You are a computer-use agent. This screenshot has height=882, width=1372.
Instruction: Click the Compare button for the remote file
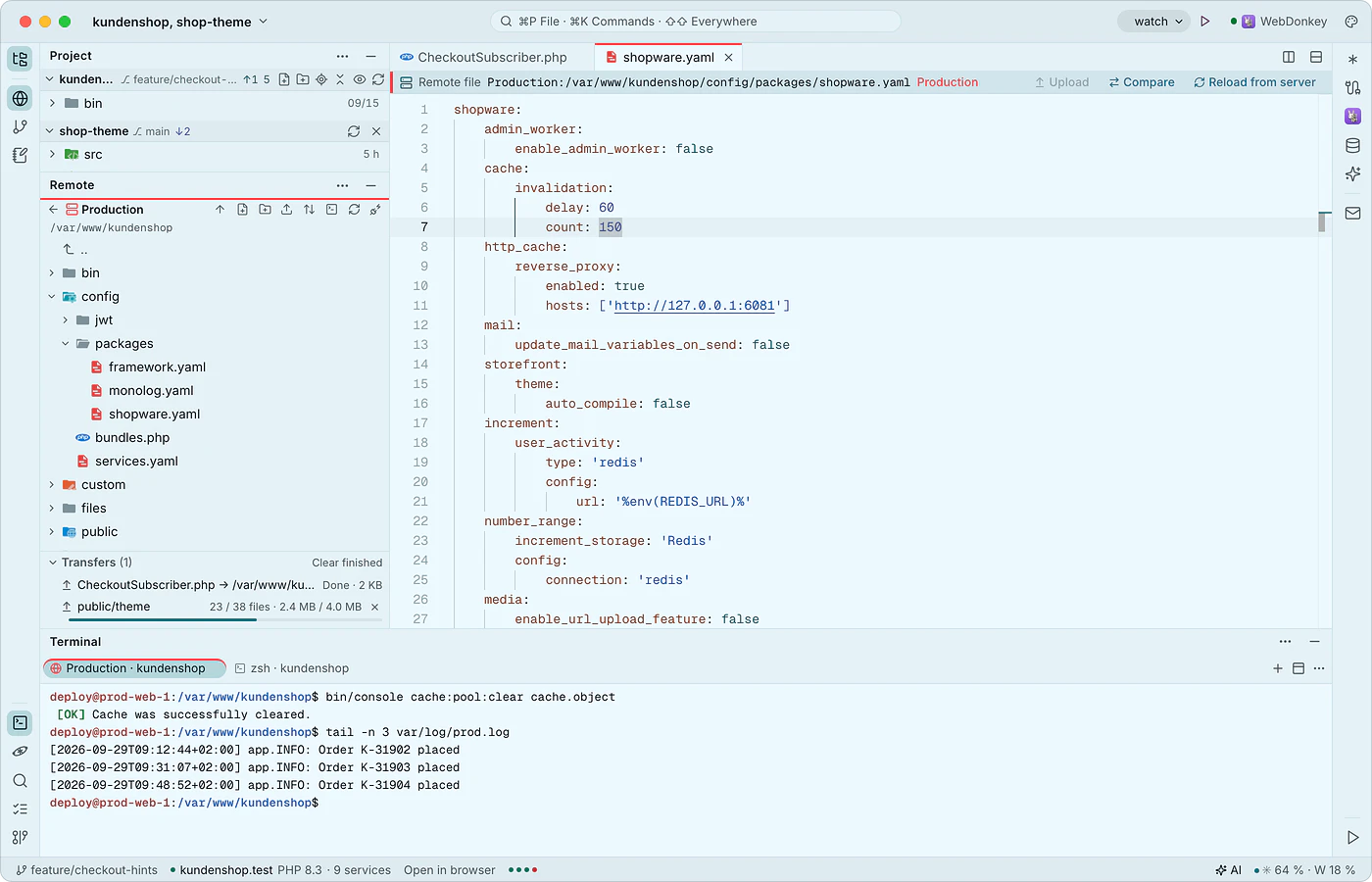(x=1142, y=82)
